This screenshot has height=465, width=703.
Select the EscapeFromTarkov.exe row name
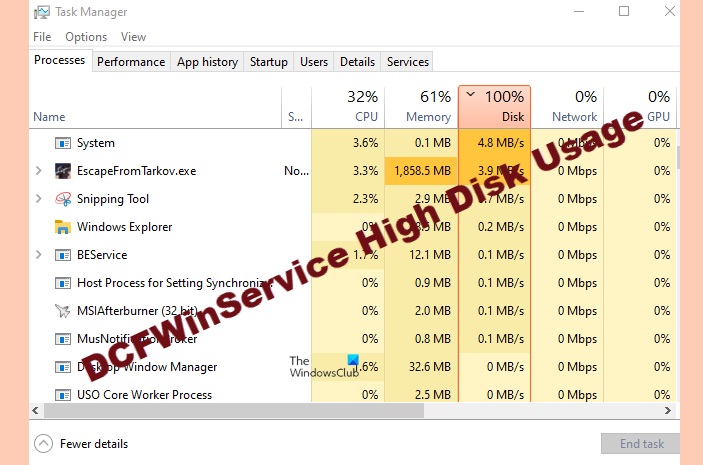coord(137,171)
